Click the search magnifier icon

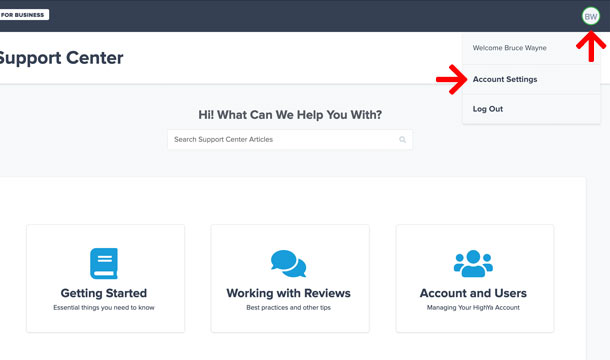(403, 139)
